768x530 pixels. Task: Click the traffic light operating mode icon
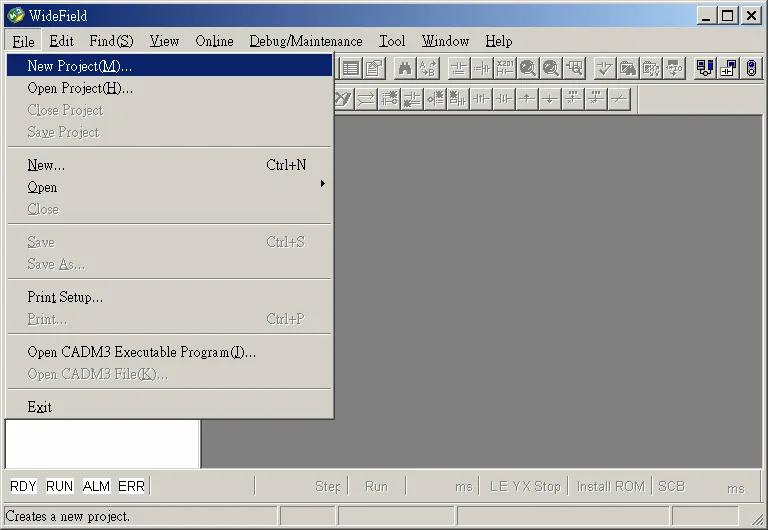click(751, 69)
